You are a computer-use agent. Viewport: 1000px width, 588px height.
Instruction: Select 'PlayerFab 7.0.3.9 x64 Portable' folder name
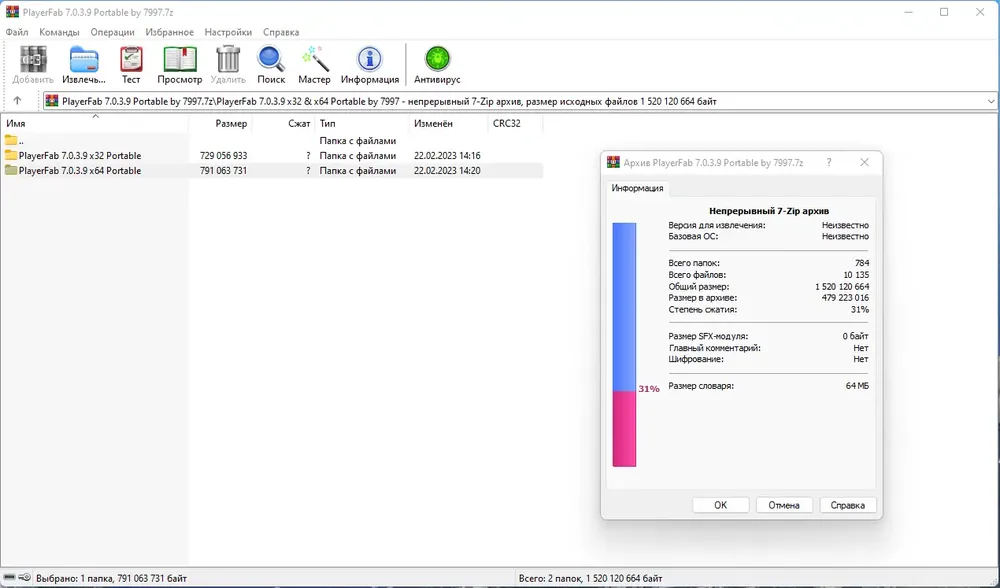click(80, 170)
